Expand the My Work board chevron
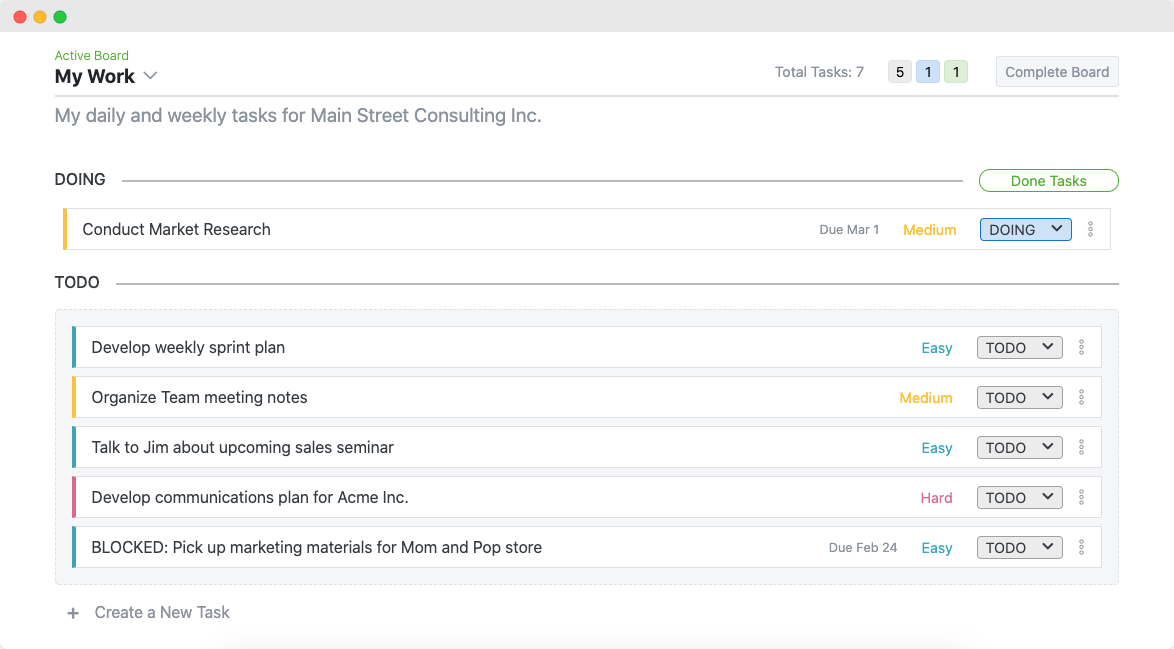Image resolution: width=1174 pixels, height=649 pixels. click(150, 76)
